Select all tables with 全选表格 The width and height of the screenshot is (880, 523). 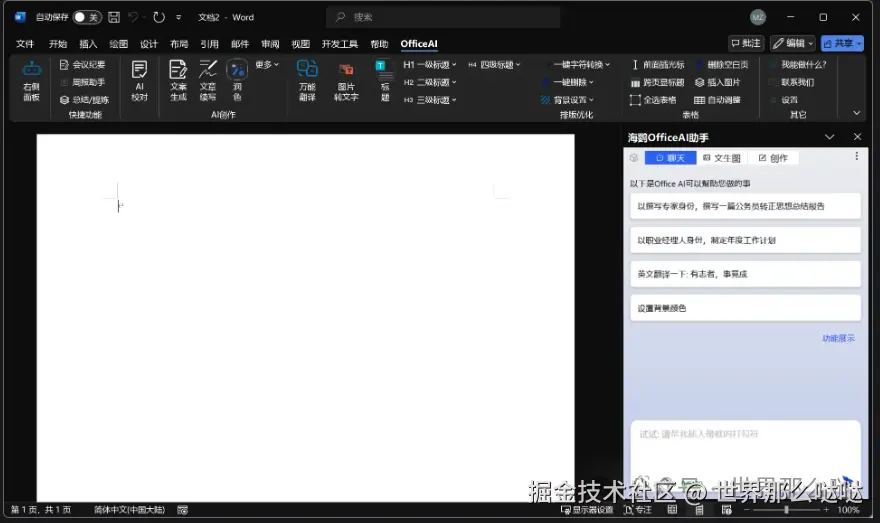pyautogui.click(x=653, y=100)
